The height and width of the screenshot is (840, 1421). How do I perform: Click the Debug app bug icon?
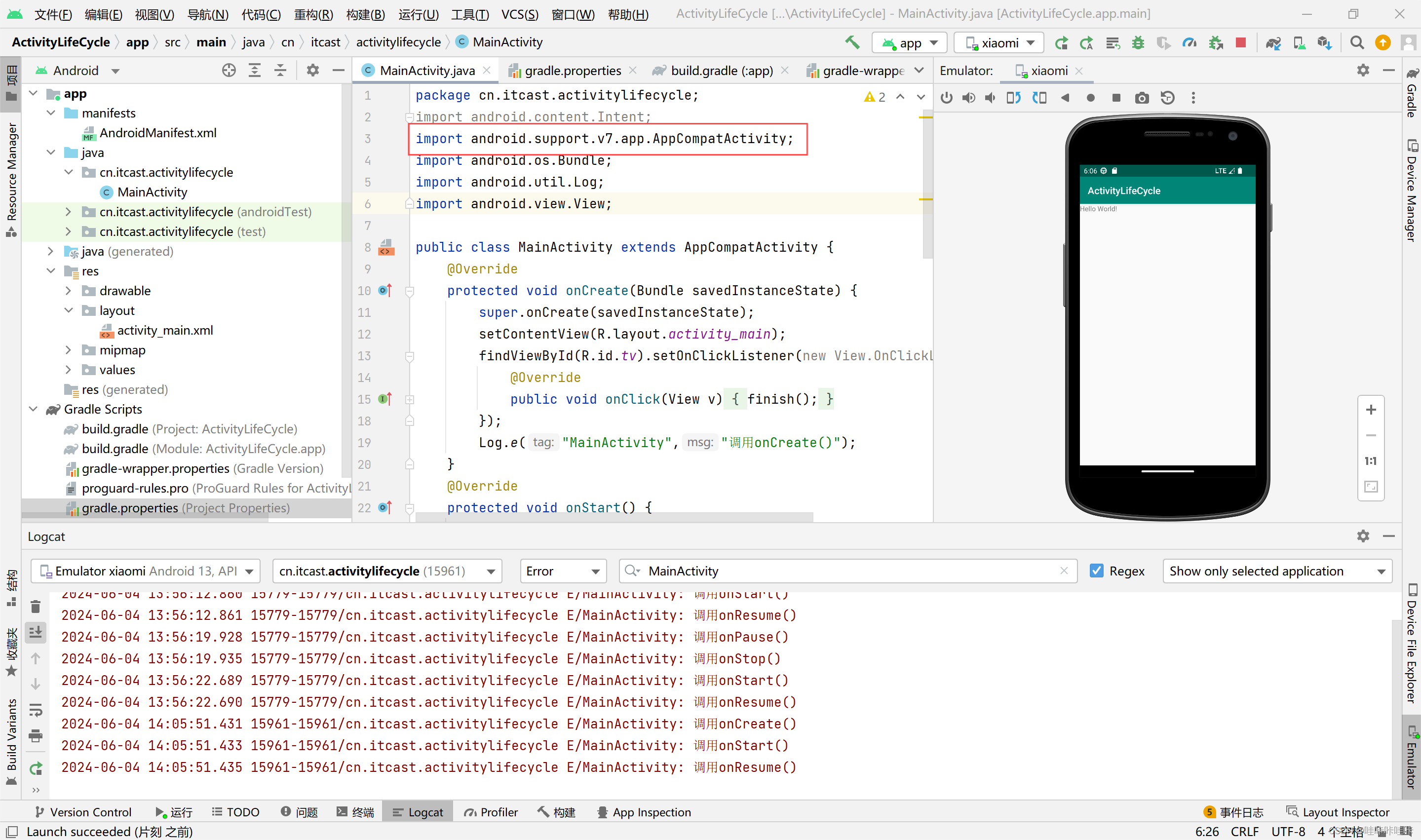point(1138,42)
